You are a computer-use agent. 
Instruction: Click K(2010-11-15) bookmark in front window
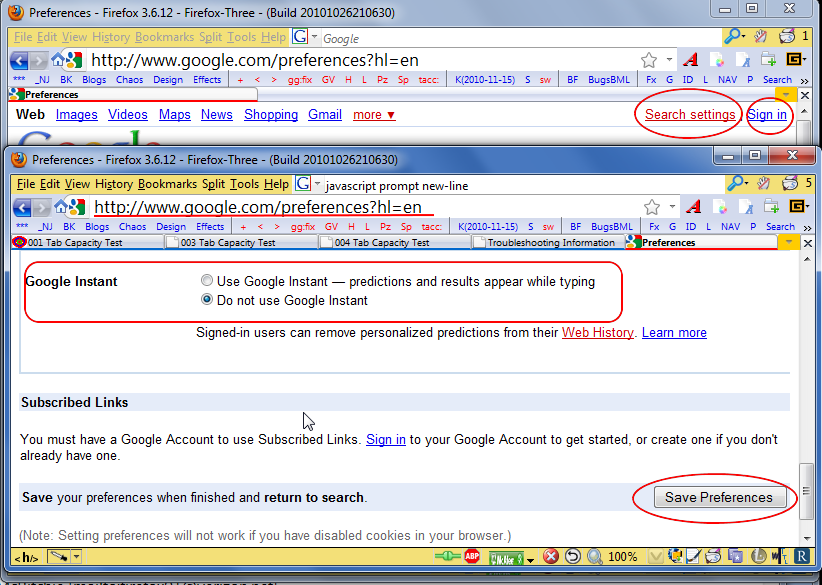[488, 227]
